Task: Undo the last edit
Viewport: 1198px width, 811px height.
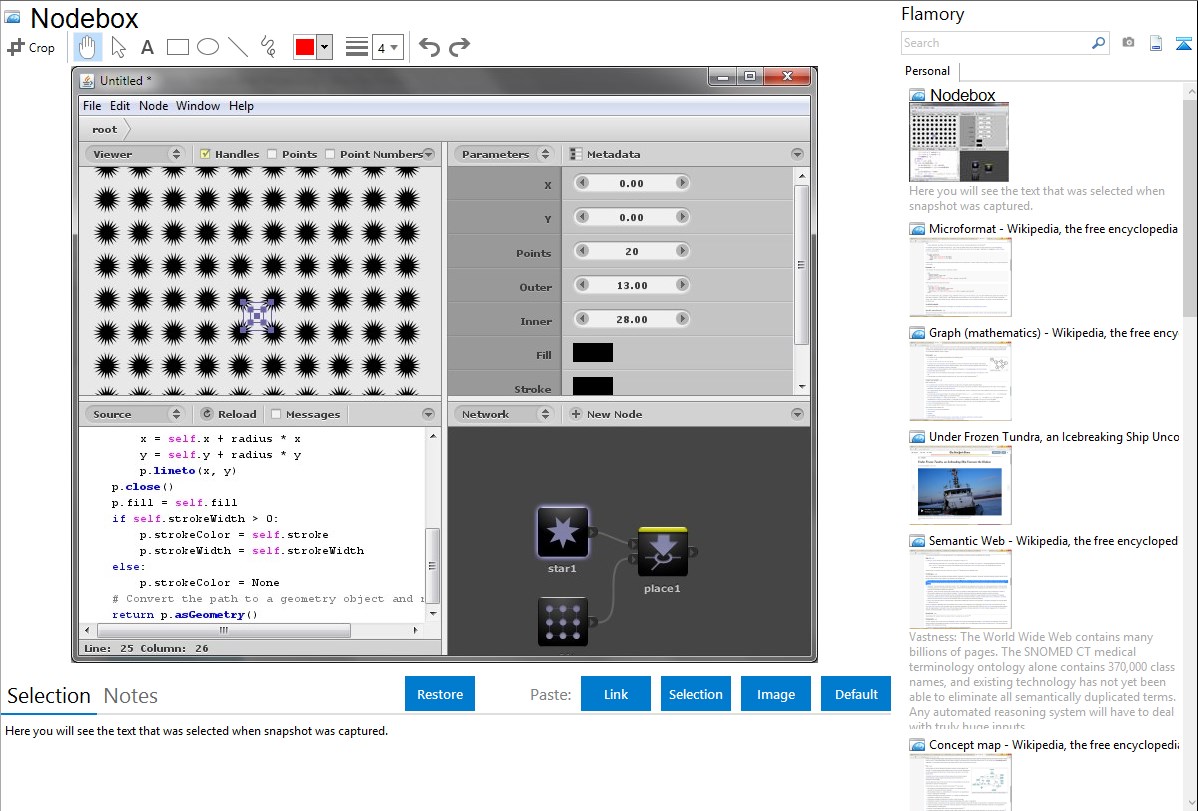Action: click(429, 47)
